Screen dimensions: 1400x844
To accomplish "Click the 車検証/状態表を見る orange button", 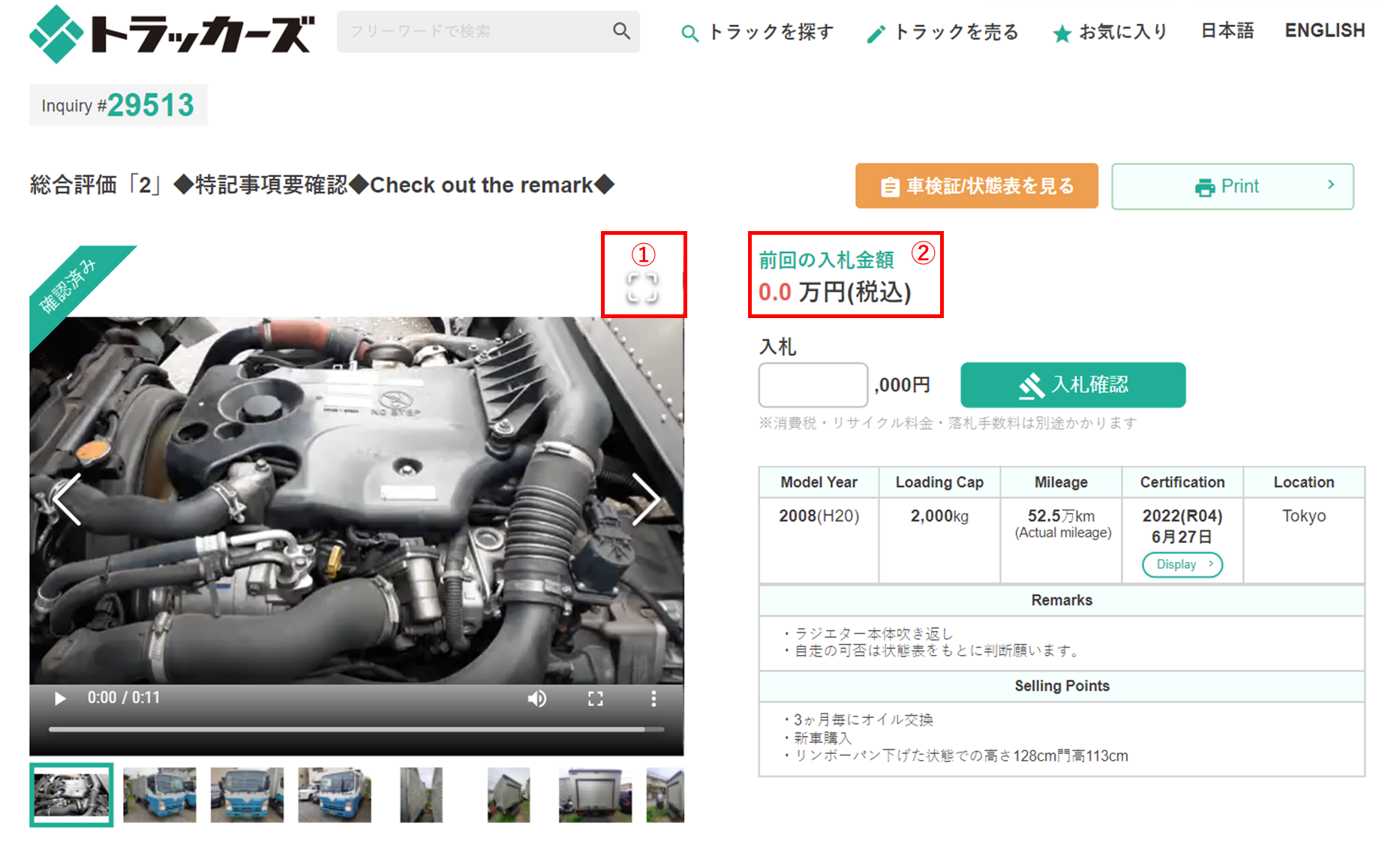I will [977, 186].
